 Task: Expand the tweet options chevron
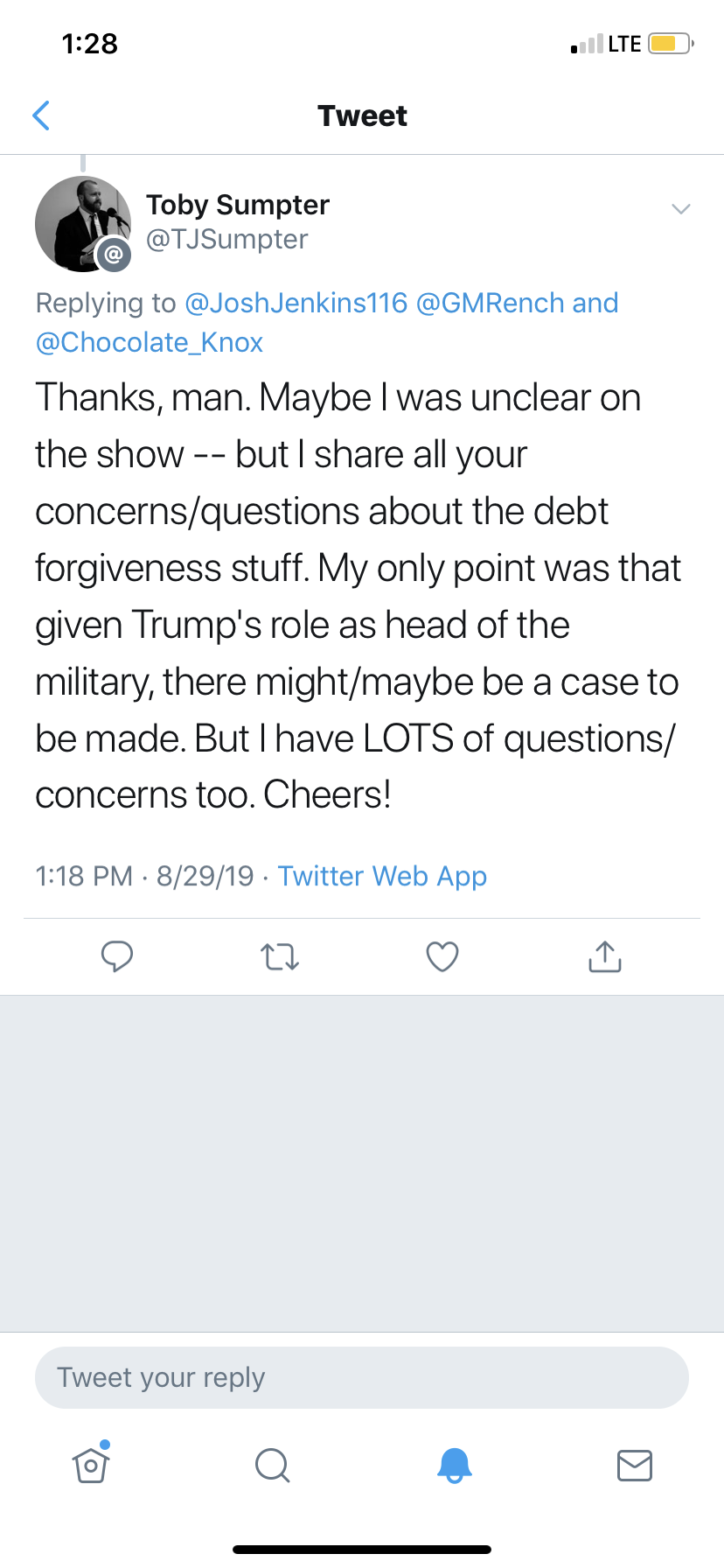680,208
